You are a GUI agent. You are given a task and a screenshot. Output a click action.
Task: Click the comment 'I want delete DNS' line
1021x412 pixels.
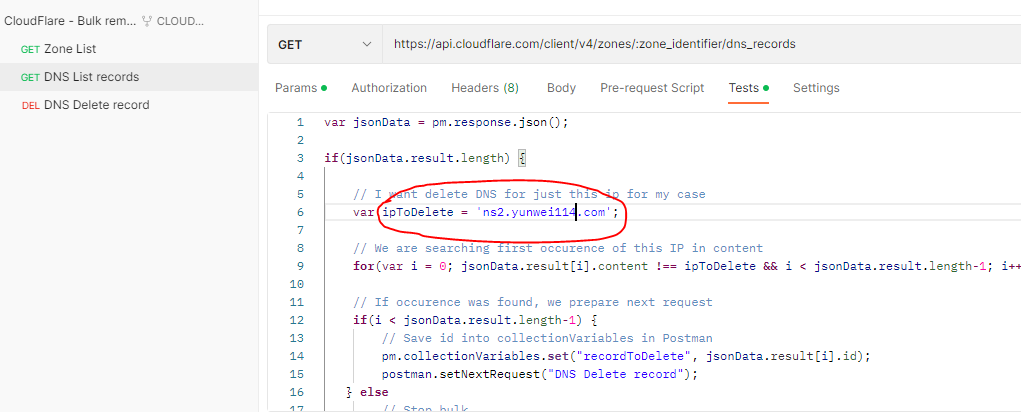click(529, 194)
